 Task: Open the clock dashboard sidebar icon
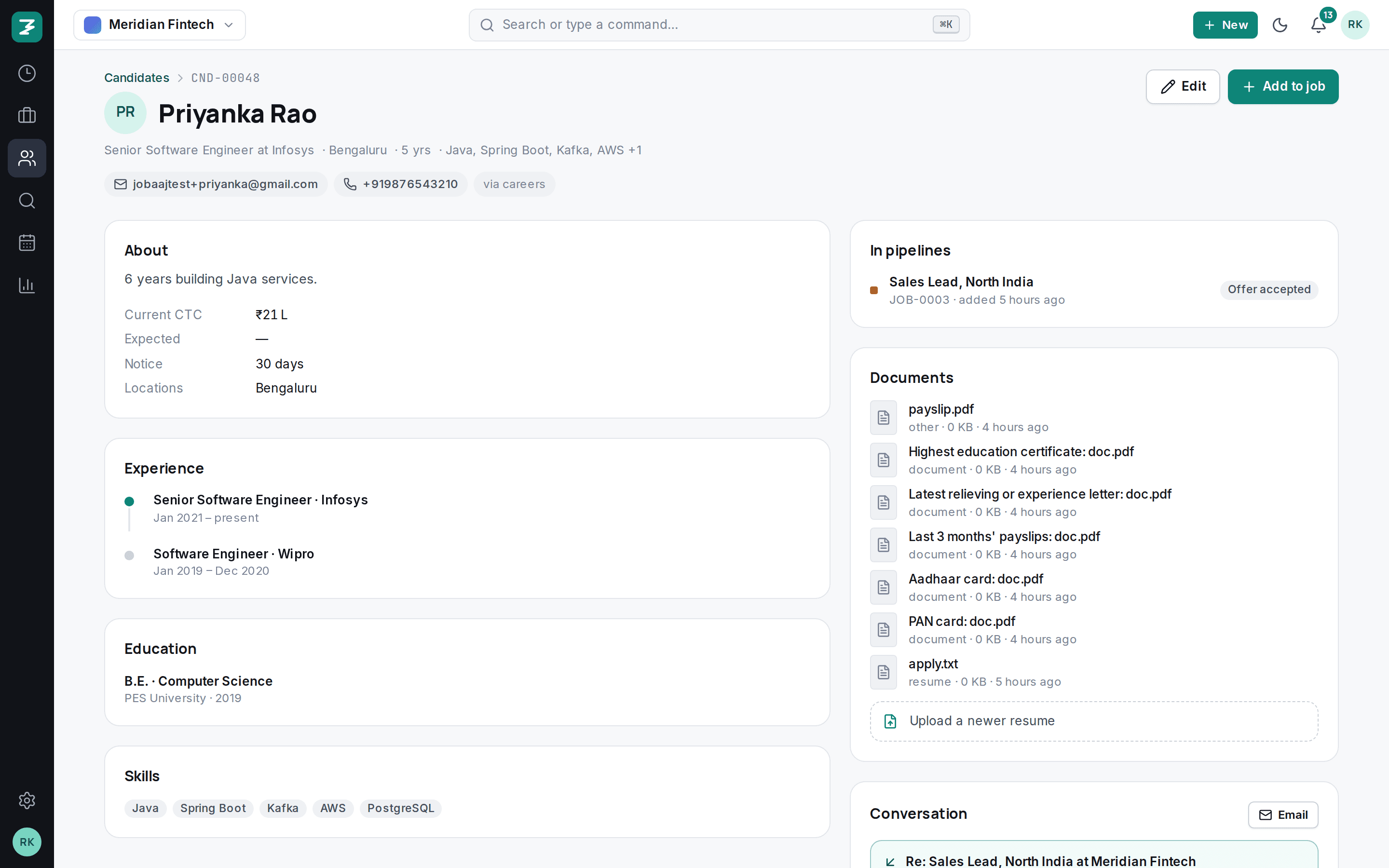[27, 73]
